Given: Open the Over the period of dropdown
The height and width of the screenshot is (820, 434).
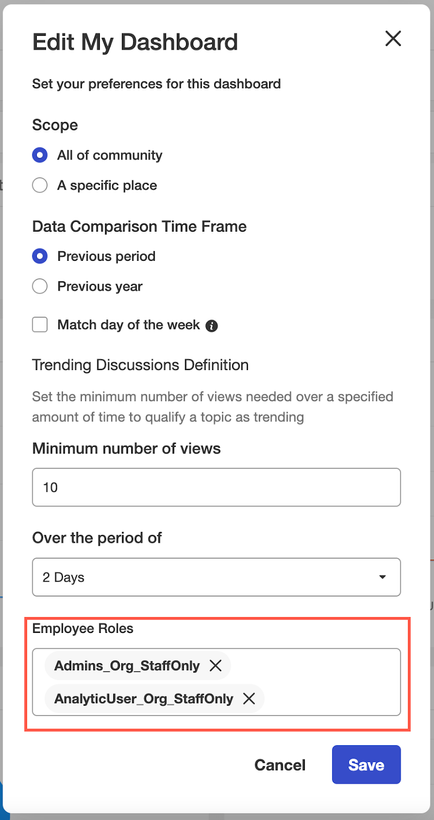Looking at the screenshot, I should pyautogui.click(x=216, y=577).
